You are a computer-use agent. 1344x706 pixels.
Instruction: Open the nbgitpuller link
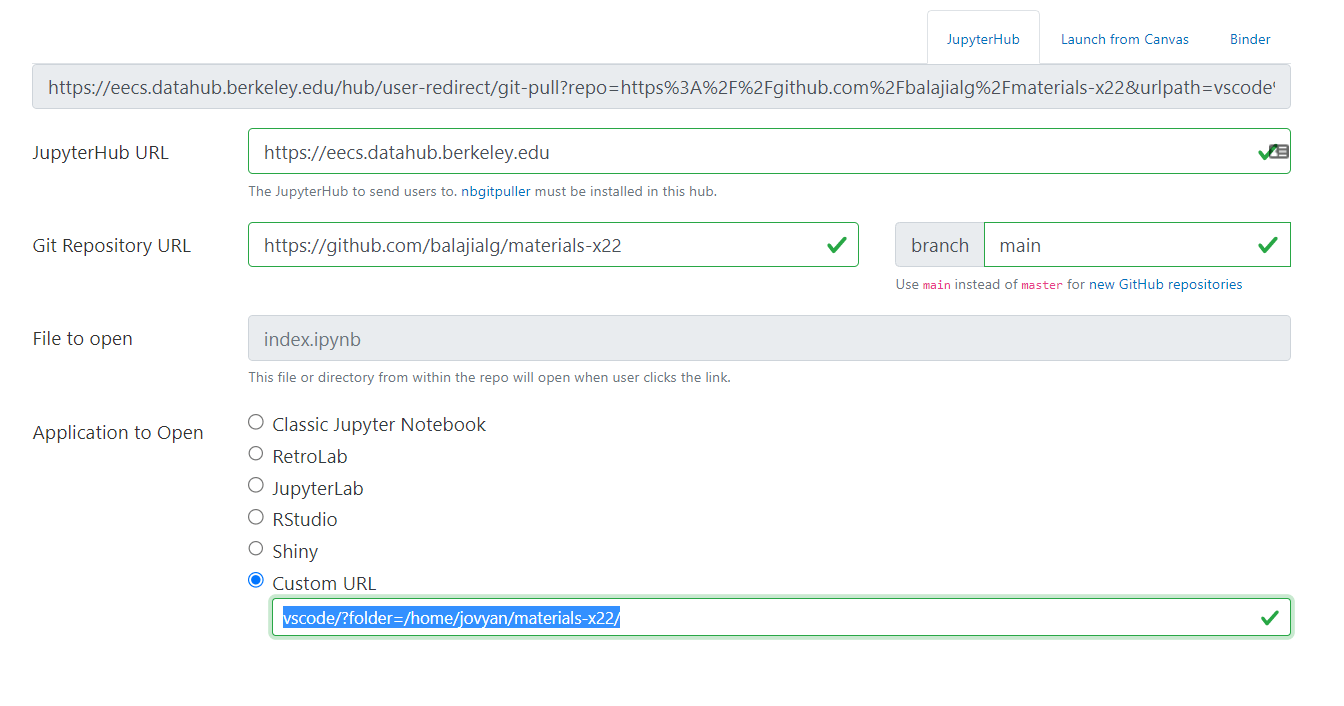pos(495,191)
